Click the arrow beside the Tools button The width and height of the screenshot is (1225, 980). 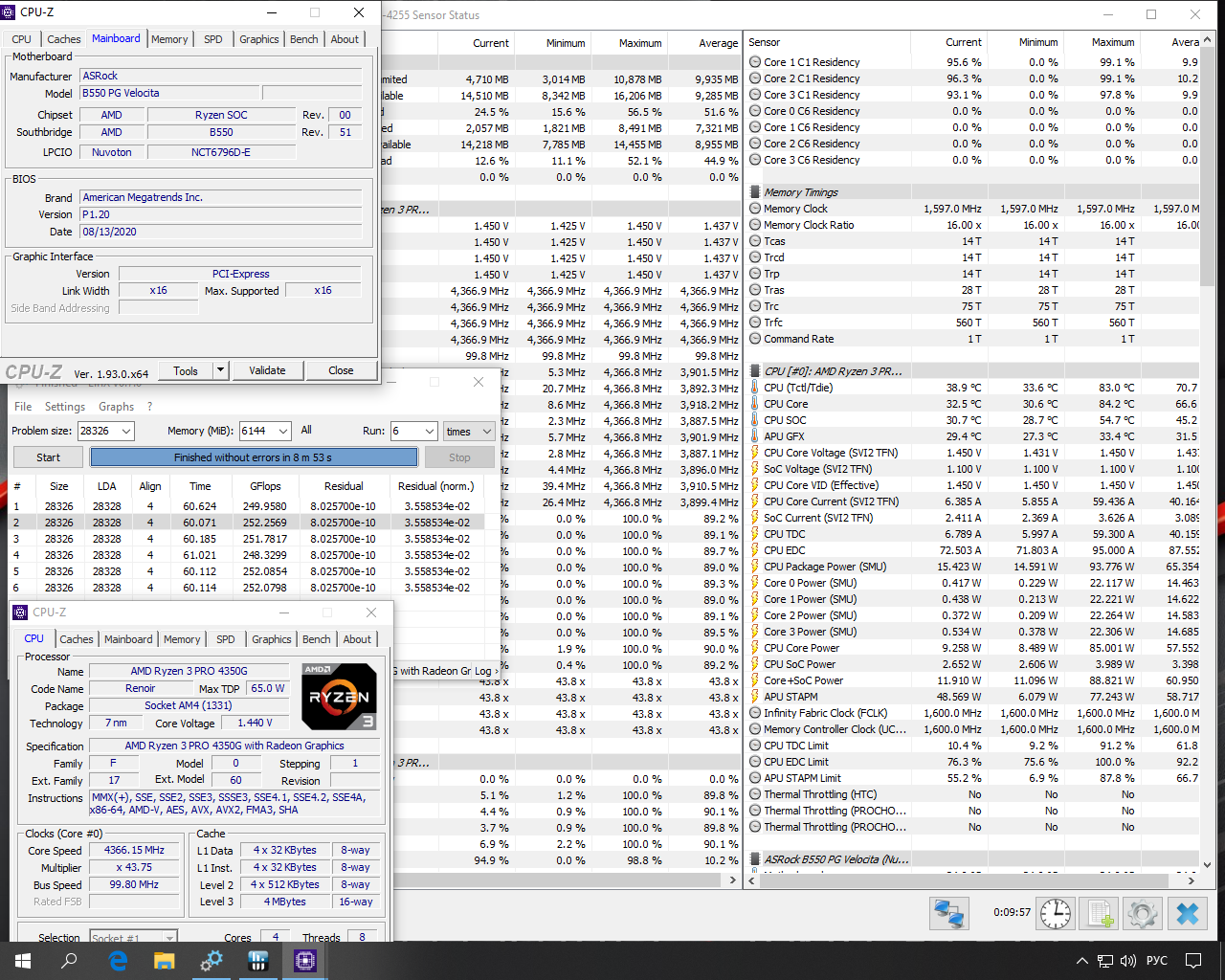tap(220, 370)
